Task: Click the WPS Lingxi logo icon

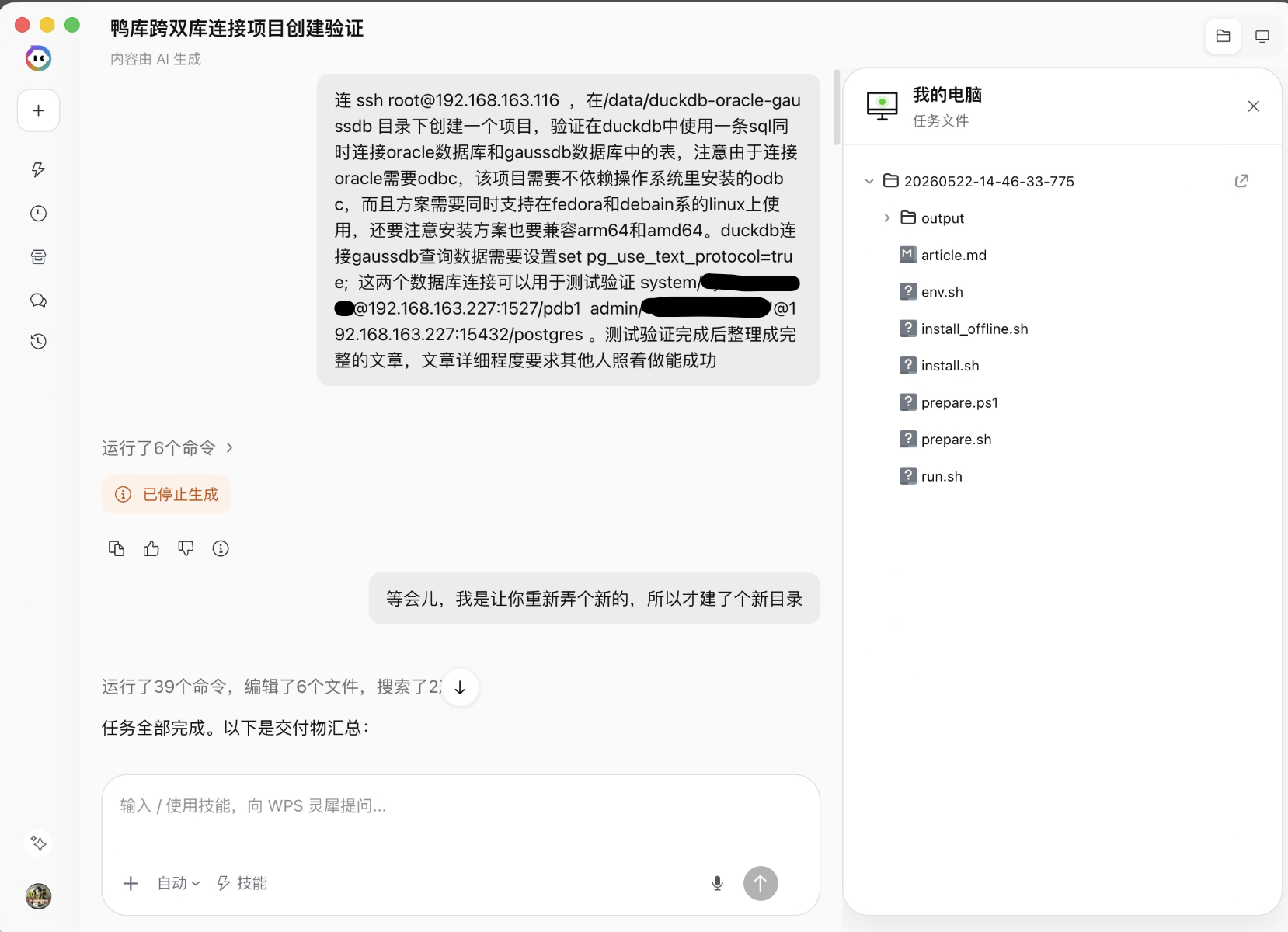Action: (38, 58)
